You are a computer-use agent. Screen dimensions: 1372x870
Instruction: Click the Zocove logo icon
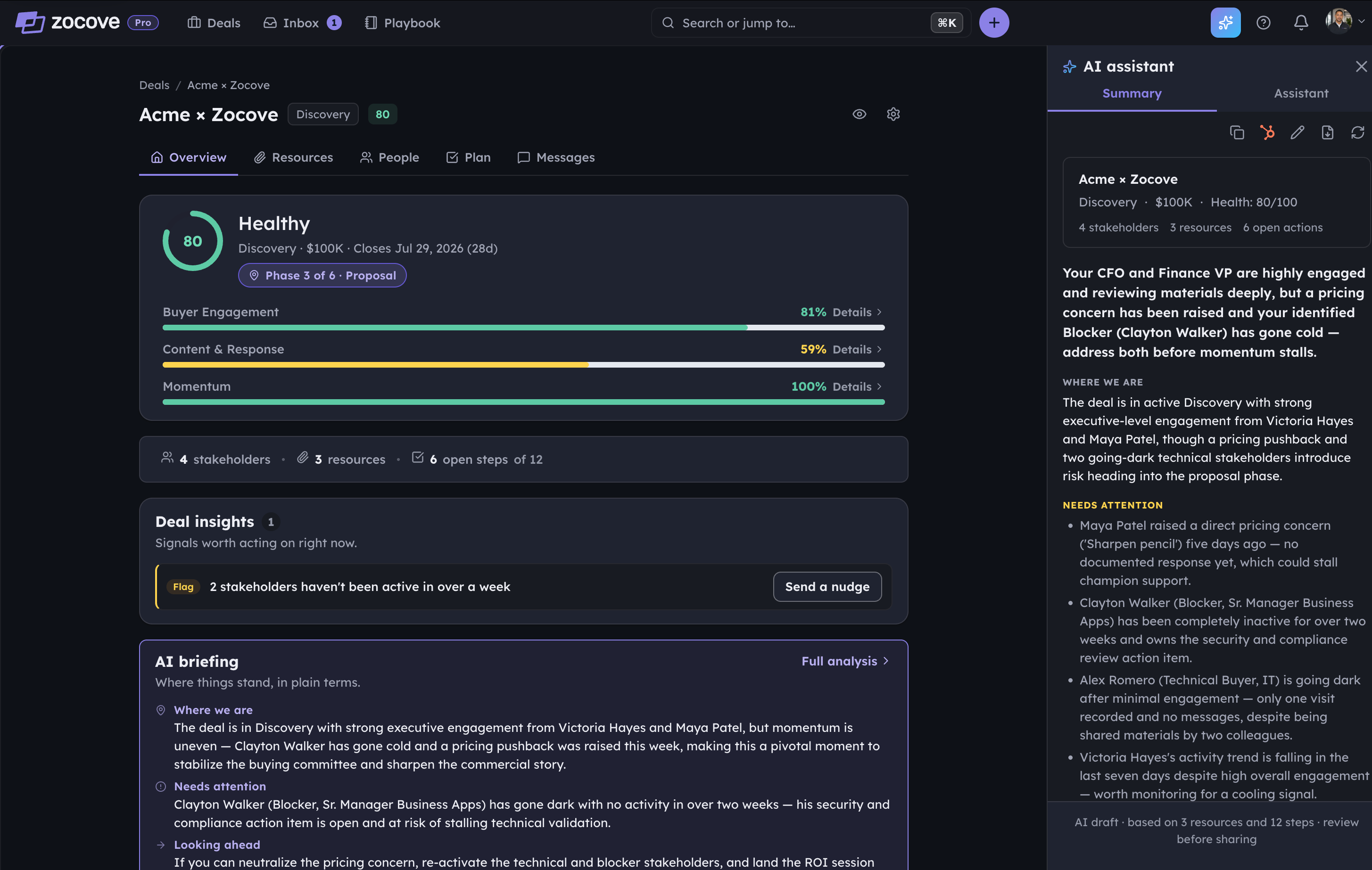tap(30, 23)
